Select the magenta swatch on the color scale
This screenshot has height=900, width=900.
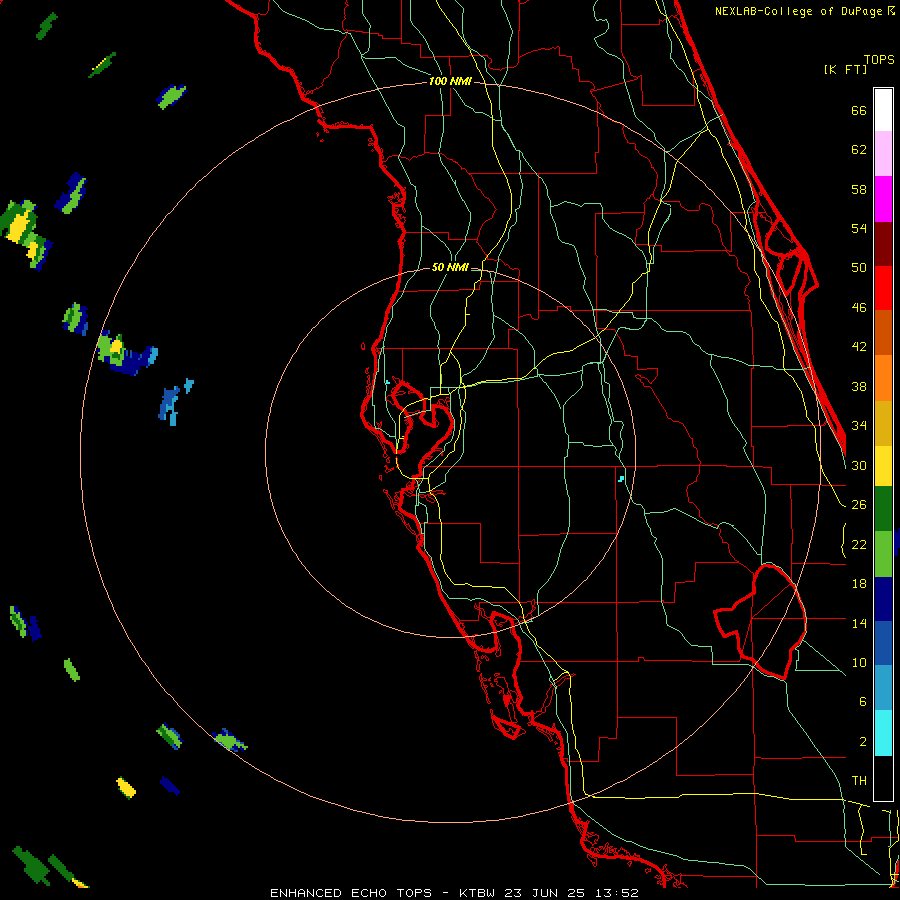883,199
